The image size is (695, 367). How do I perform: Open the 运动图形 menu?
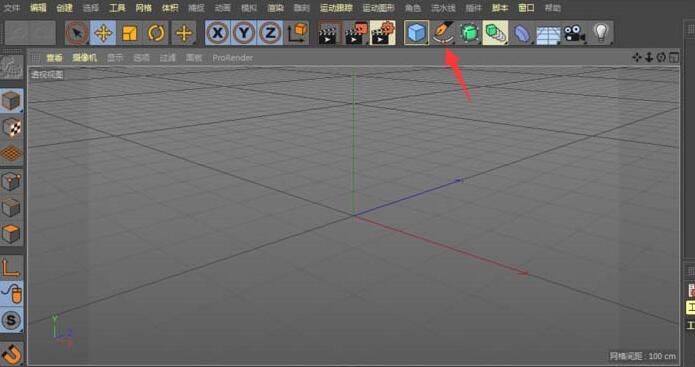click(378, 8)
